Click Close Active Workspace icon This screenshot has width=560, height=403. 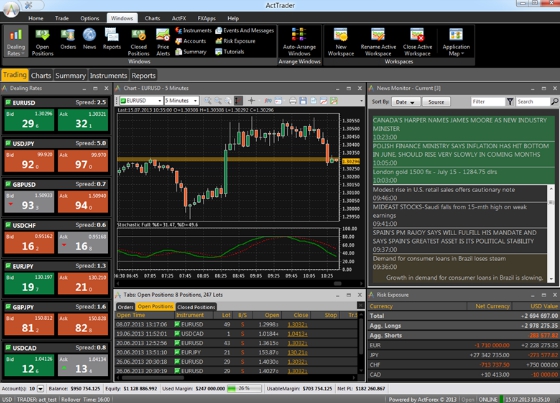pos(417,41)
